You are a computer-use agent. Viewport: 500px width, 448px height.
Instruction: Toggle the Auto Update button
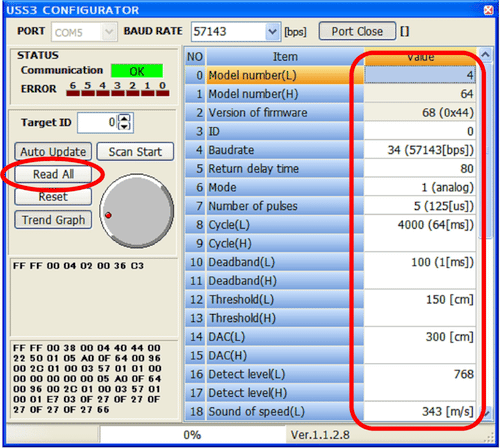(53, 152)
